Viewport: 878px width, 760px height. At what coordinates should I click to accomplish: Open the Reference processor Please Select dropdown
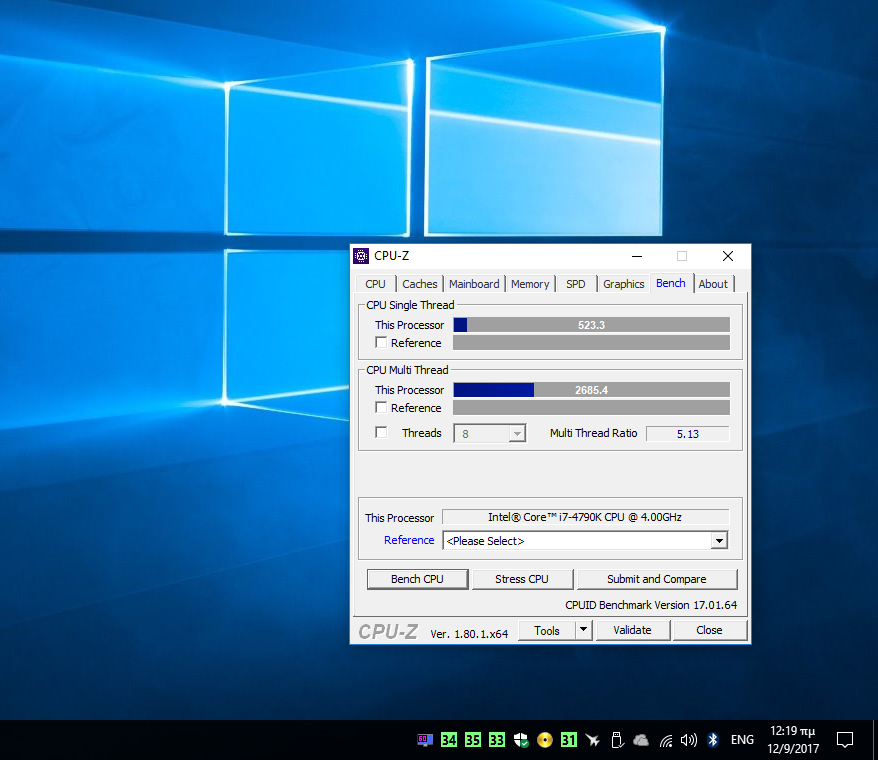pyautogui.click(x=585, y=540)
